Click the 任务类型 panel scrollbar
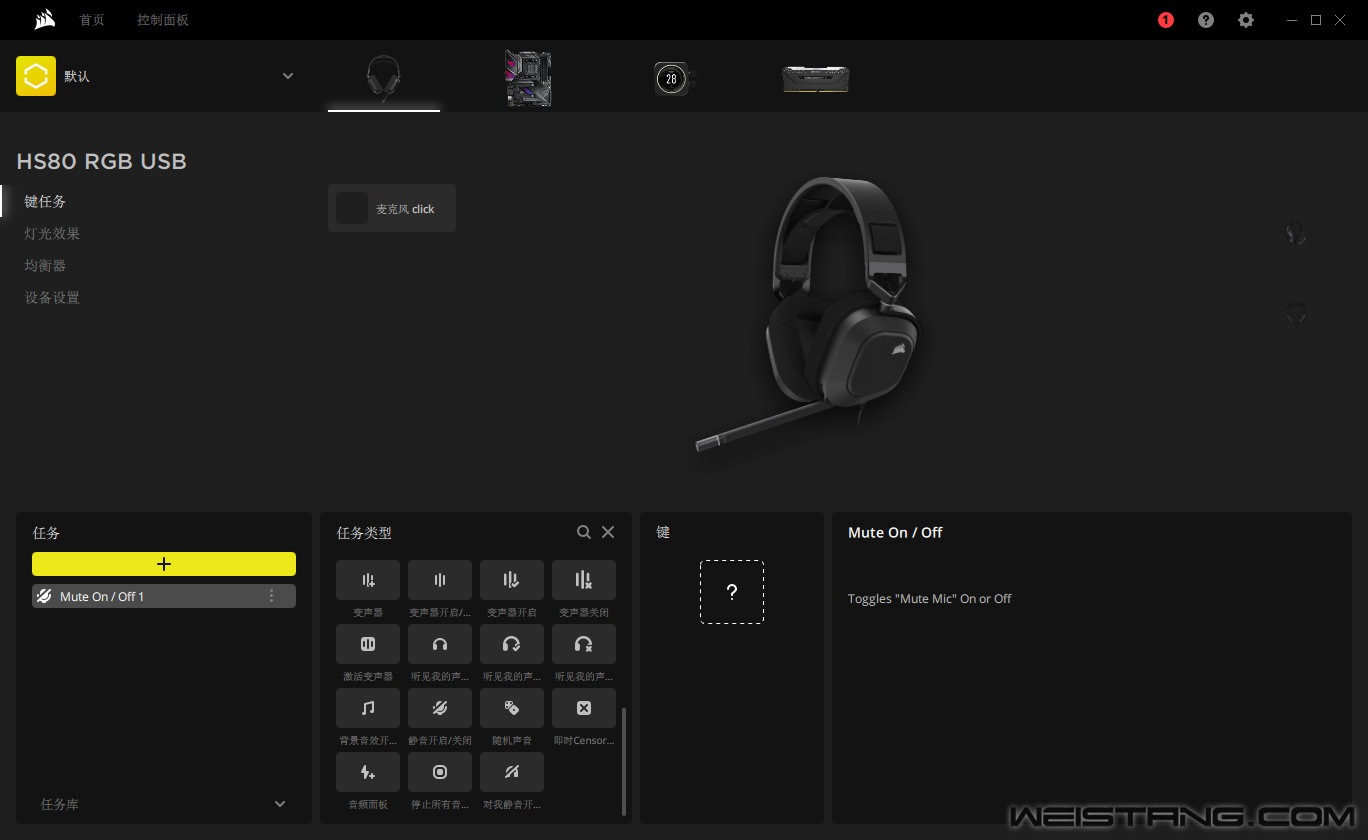The image size is (1368, 840). [624, 761]
